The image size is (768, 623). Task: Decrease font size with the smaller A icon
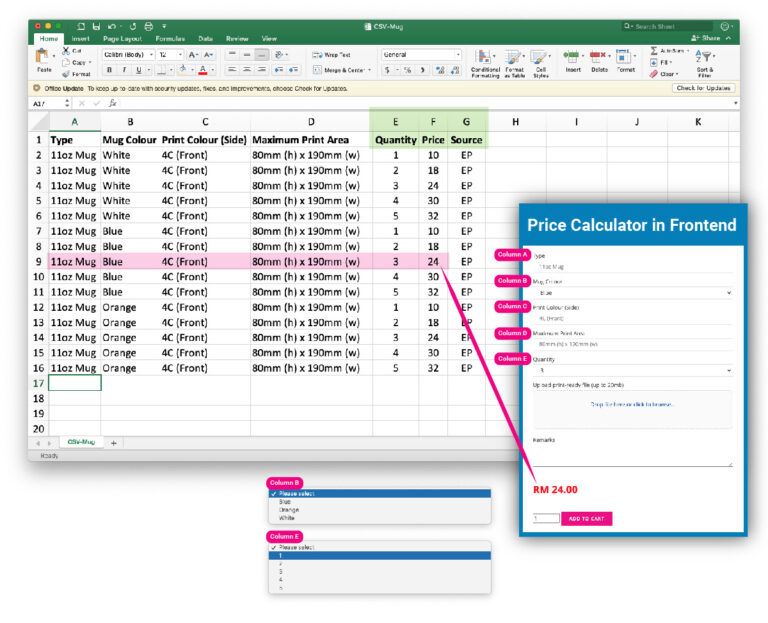click(208, 55)
